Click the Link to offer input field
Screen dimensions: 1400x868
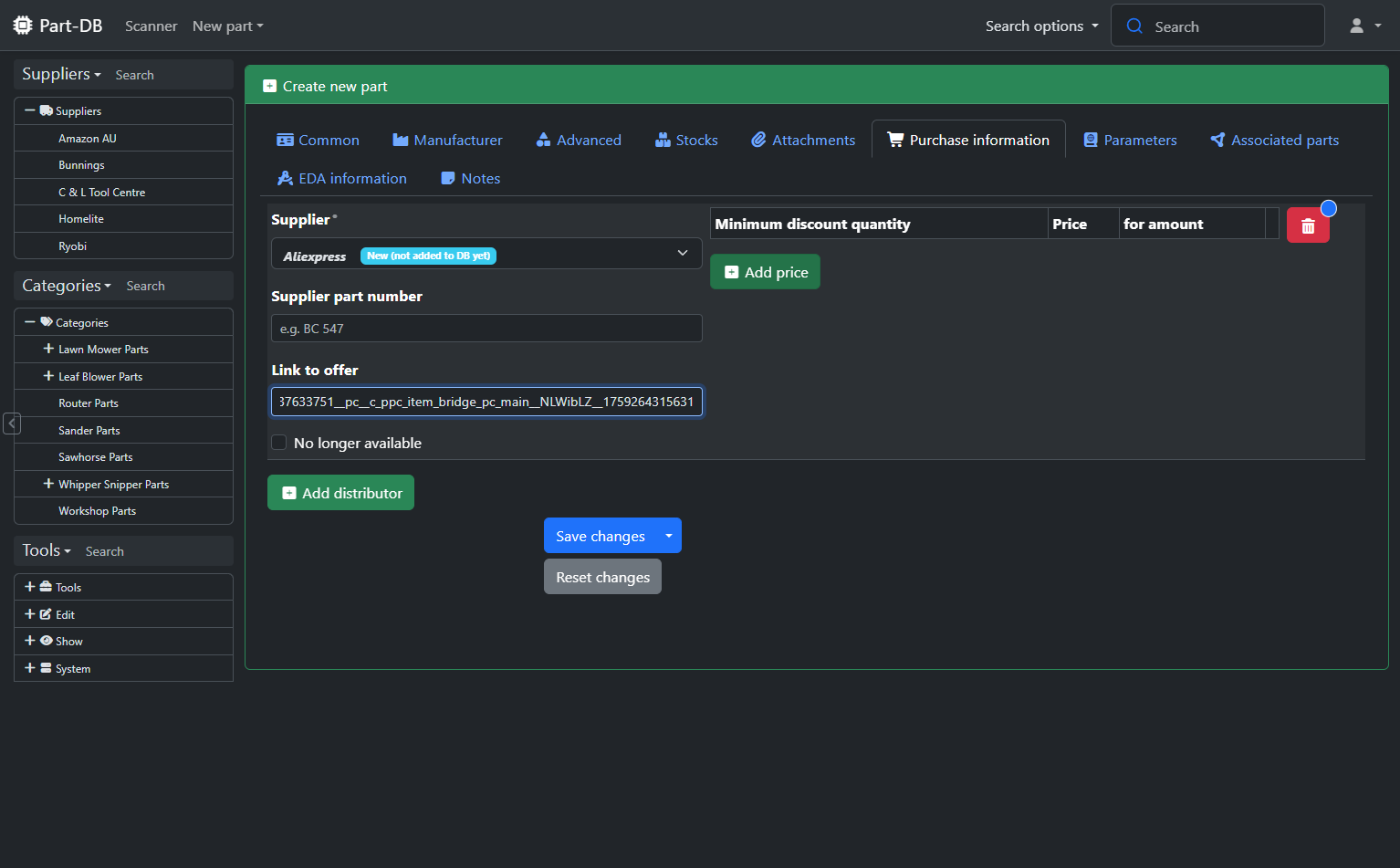point(486,402)
